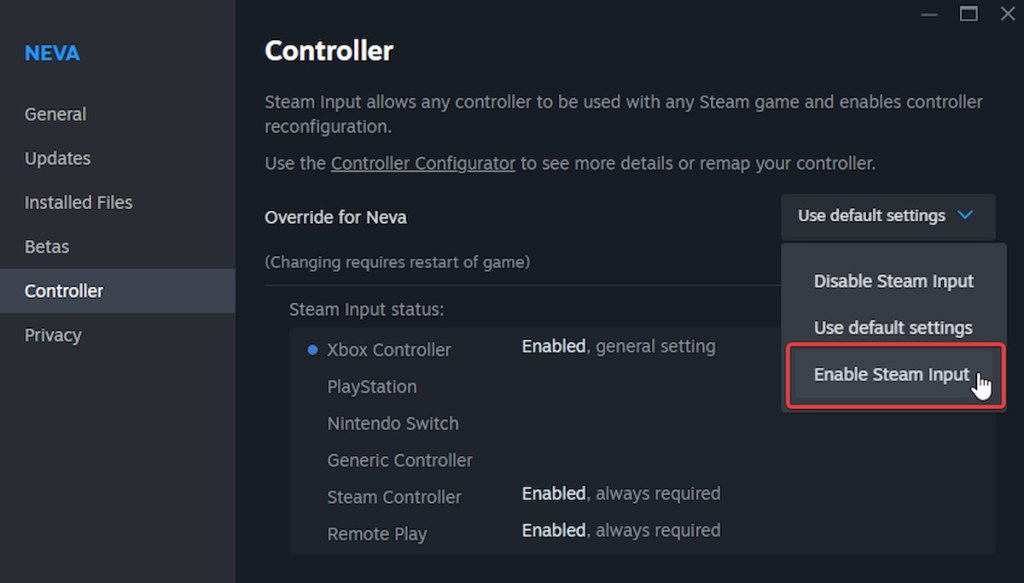Open the Privacy tab

pyautogui.click(x=53, y=335)
